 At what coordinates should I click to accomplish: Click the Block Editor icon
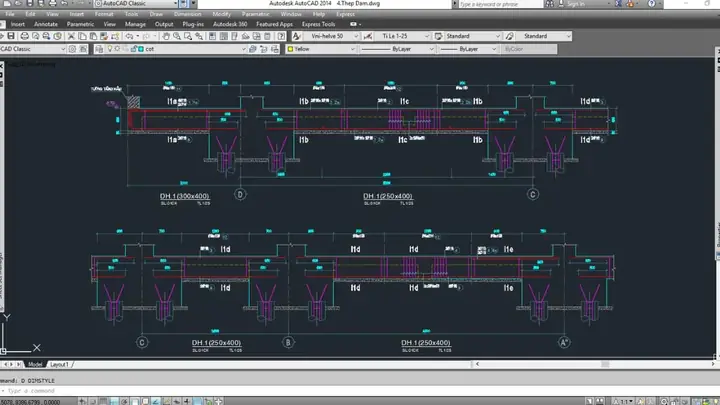tap(115, 36)
